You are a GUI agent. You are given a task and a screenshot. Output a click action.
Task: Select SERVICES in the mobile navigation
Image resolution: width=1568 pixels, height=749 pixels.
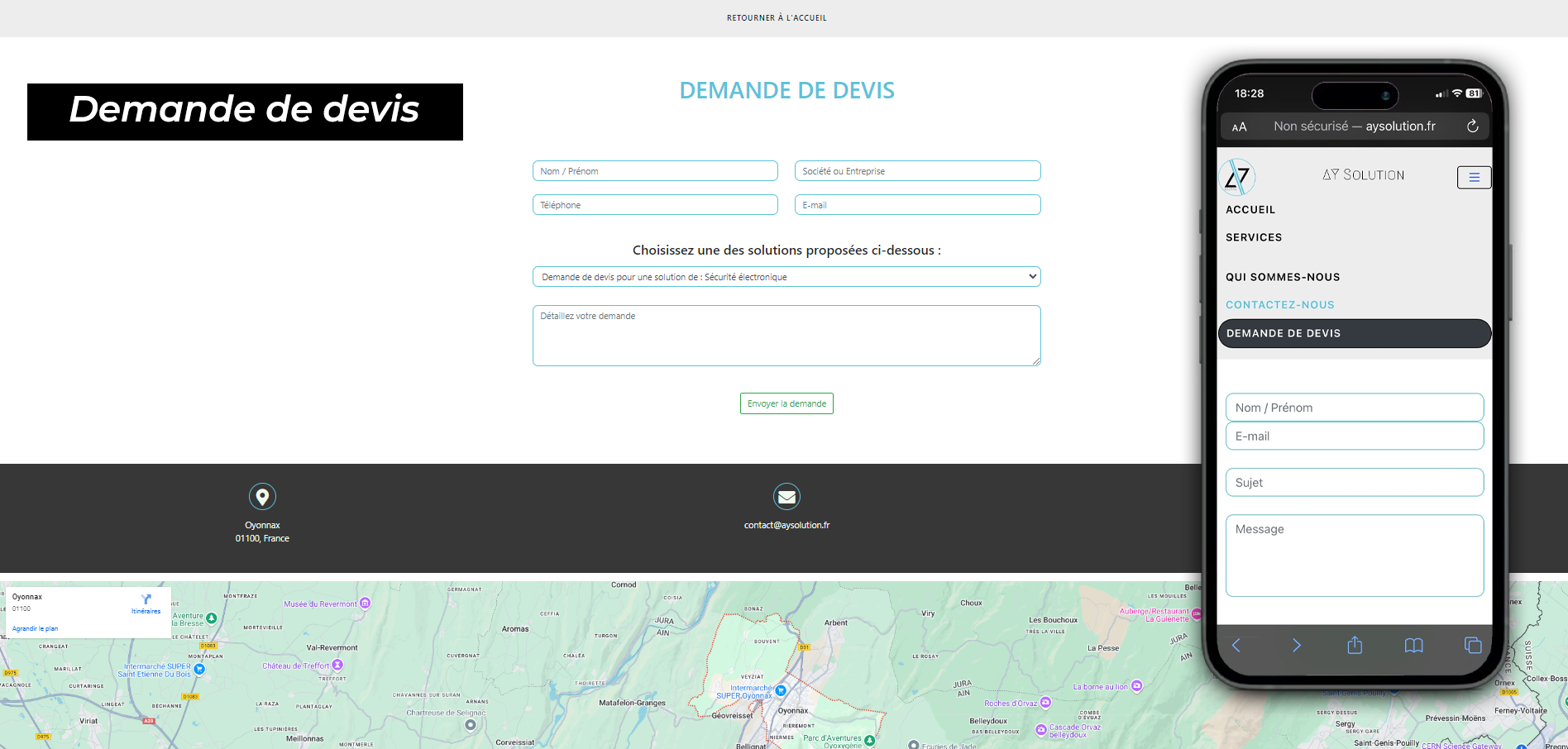pyautogui.click(x=1254, y=237)
